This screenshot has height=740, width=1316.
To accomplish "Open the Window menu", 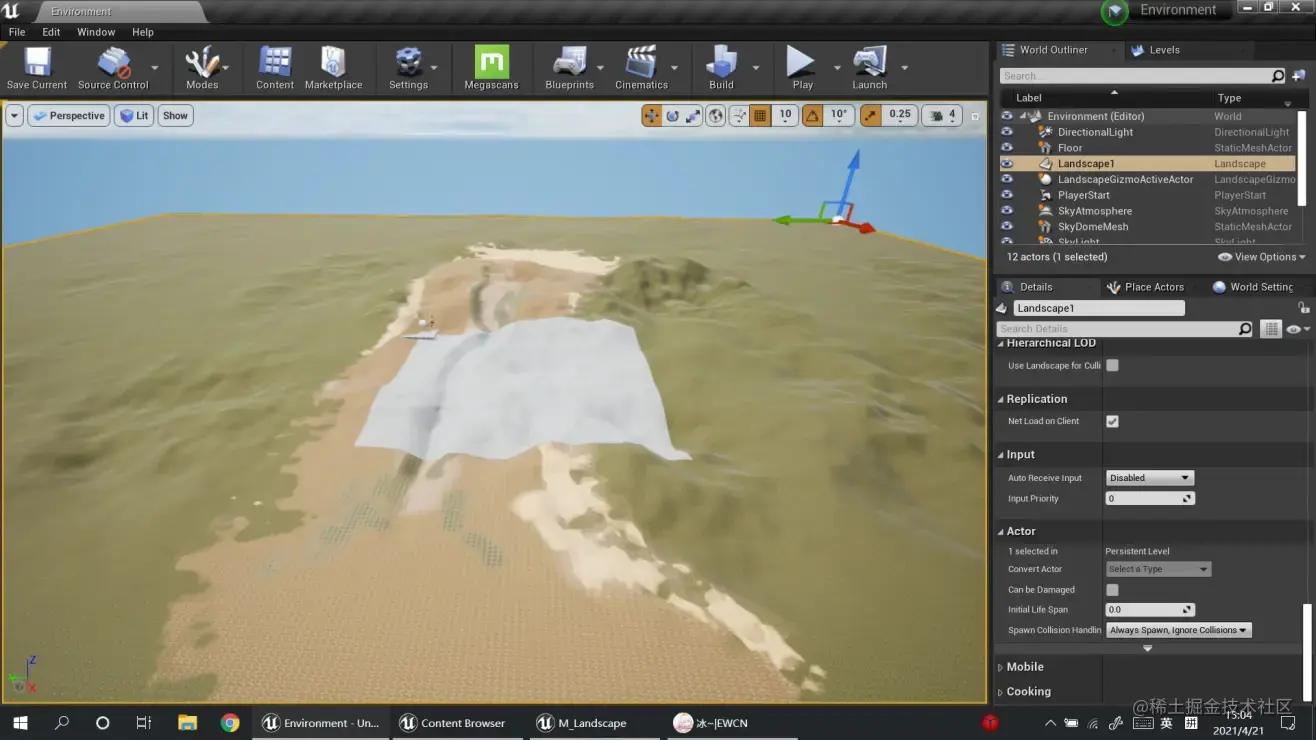I will point(96,32).
